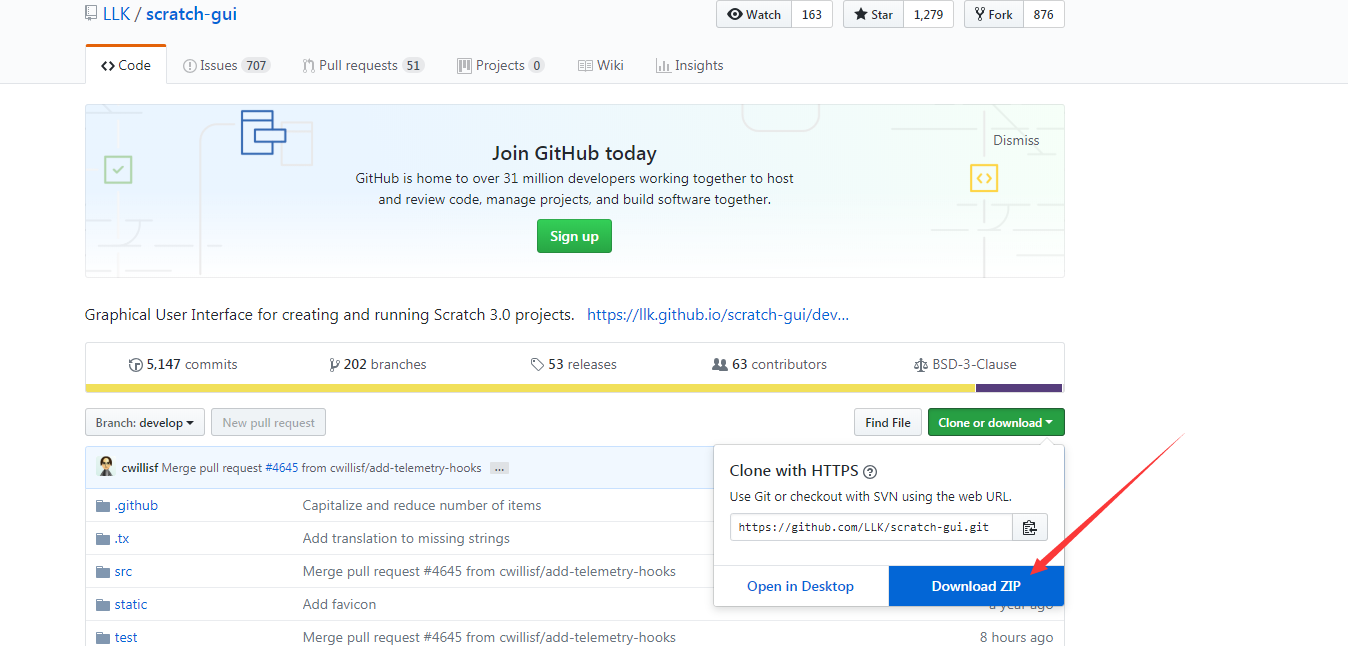Click the .tx folder icon
Screen dimensions: 1348x646
(x=102, y=538)
